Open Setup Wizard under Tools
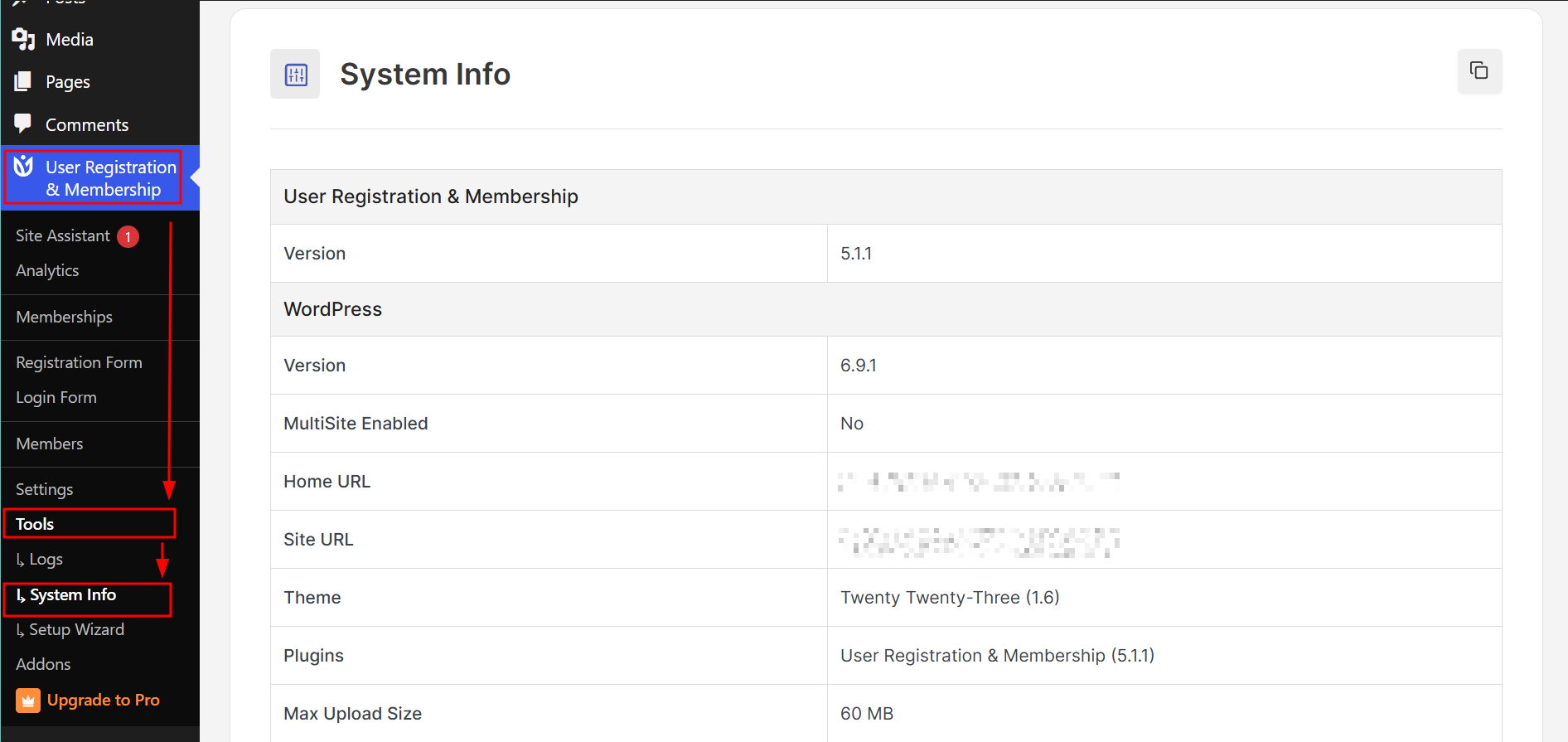This screenshot has width=1568, height=742. [70, 630]
